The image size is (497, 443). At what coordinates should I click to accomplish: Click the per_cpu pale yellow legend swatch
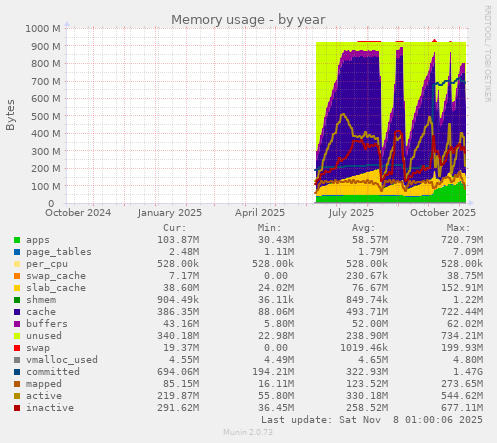17,264
